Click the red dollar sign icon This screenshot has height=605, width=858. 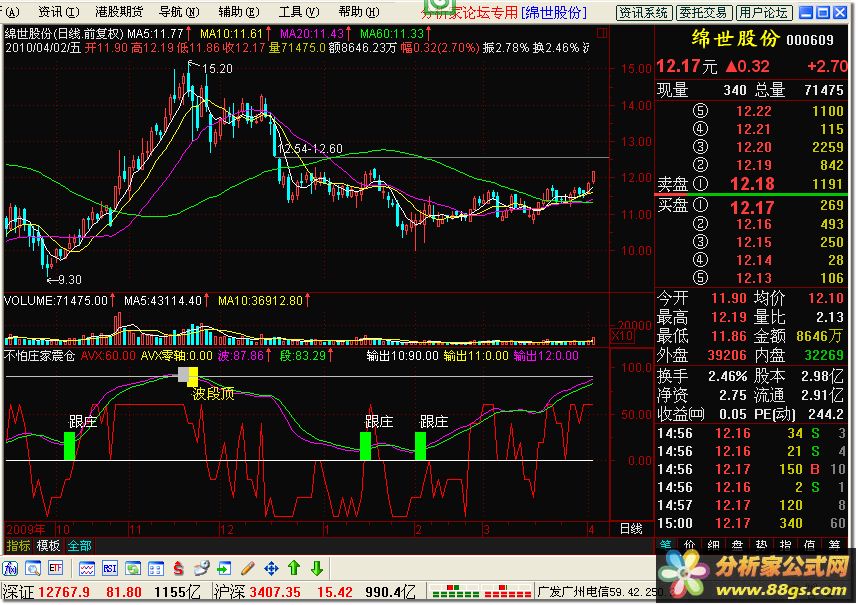pyautogui.click(x=178, y=568)
